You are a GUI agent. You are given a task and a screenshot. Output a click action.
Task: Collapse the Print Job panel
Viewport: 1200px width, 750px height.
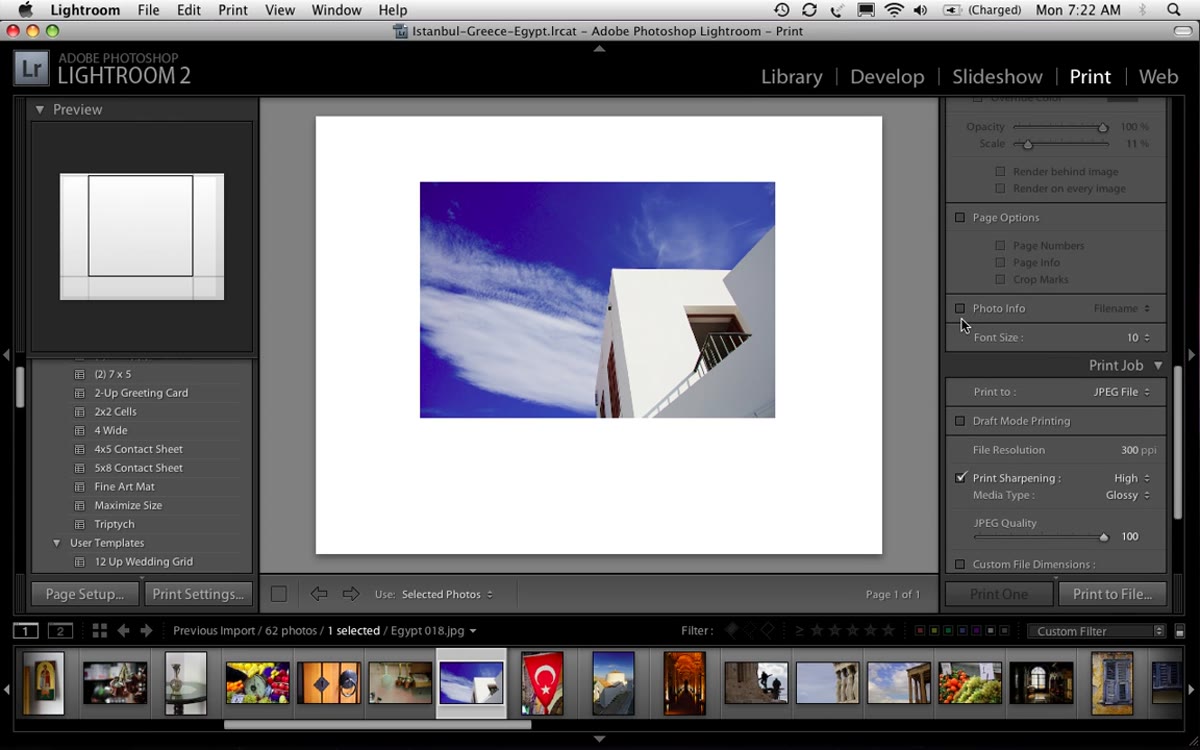tap(1158, 366)
